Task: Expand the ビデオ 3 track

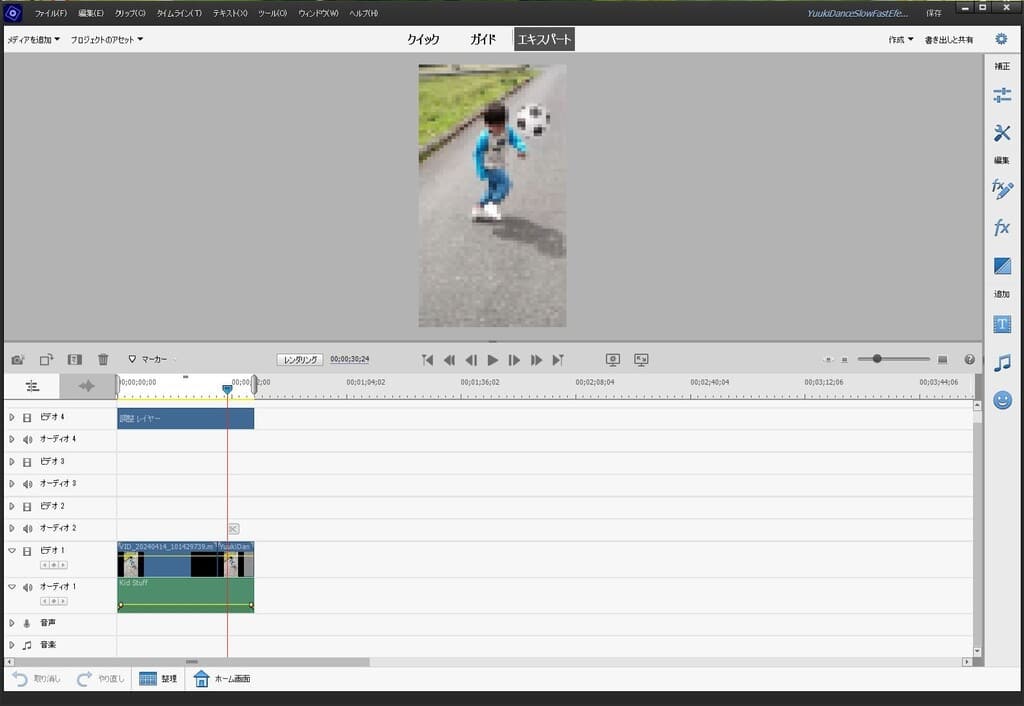Action: point(12,461)
